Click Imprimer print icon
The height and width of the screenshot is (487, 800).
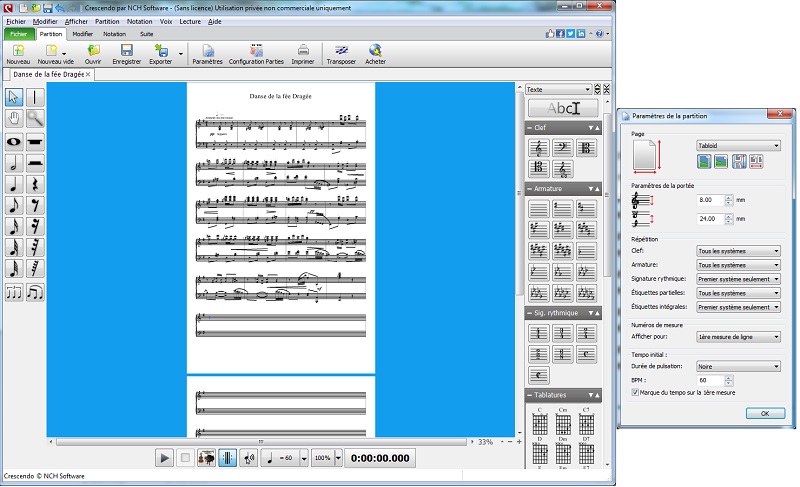(x=303, y=54)
